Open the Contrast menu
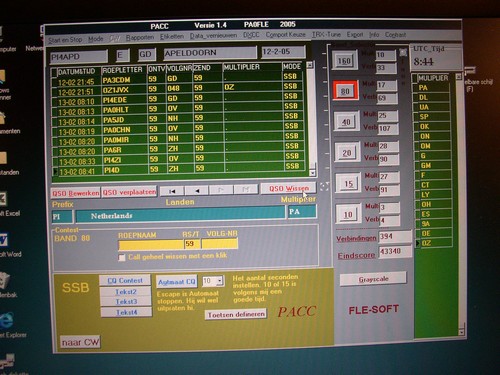 [395, 35]
